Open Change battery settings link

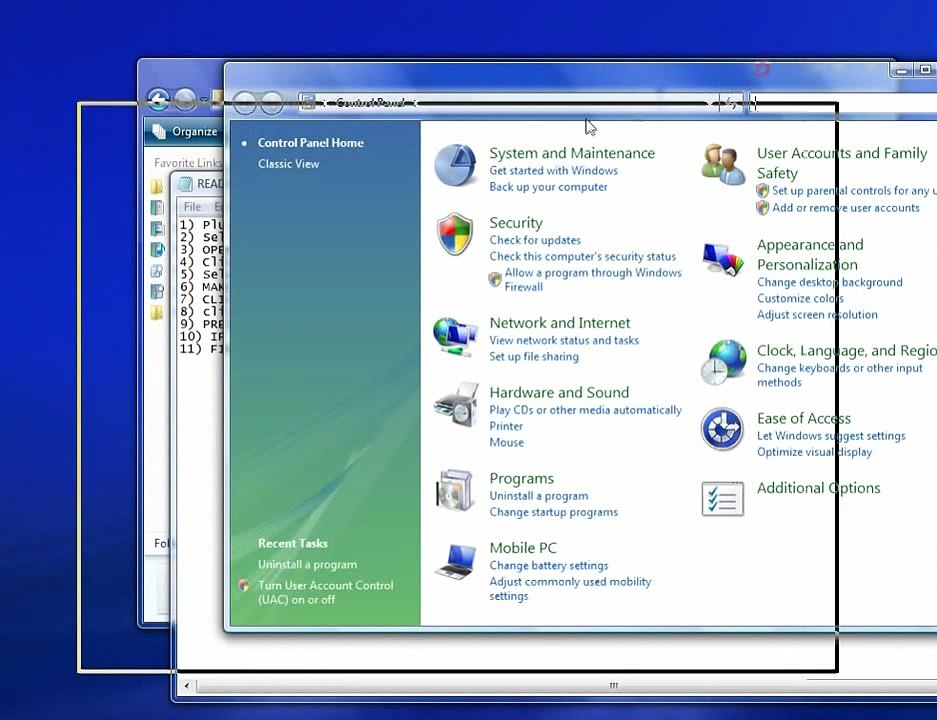(548, 565)
